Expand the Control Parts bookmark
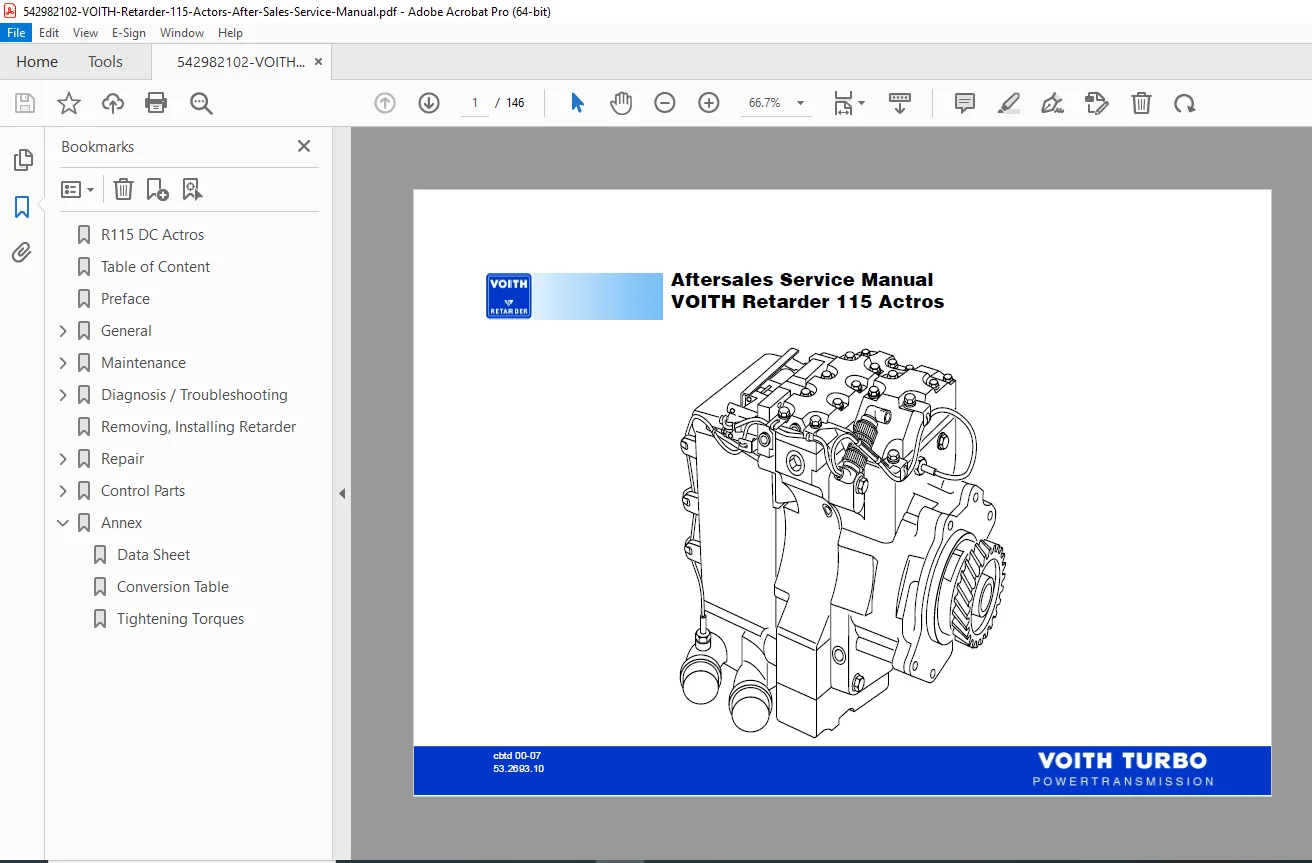 (x=63, y=491)
